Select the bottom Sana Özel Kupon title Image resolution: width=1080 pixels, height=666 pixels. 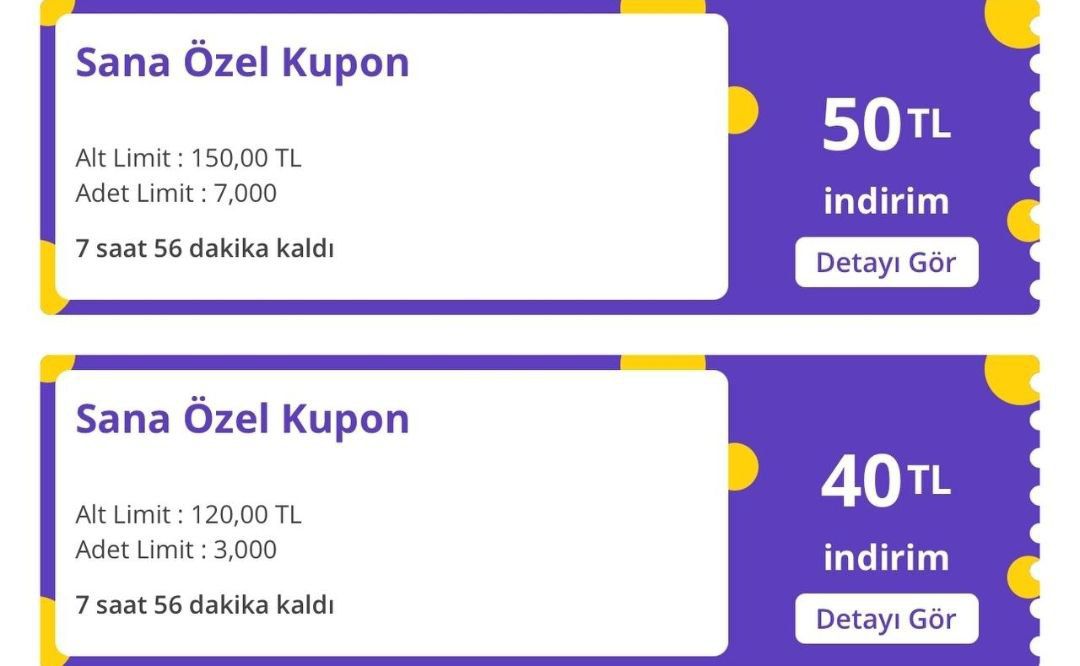242,416
